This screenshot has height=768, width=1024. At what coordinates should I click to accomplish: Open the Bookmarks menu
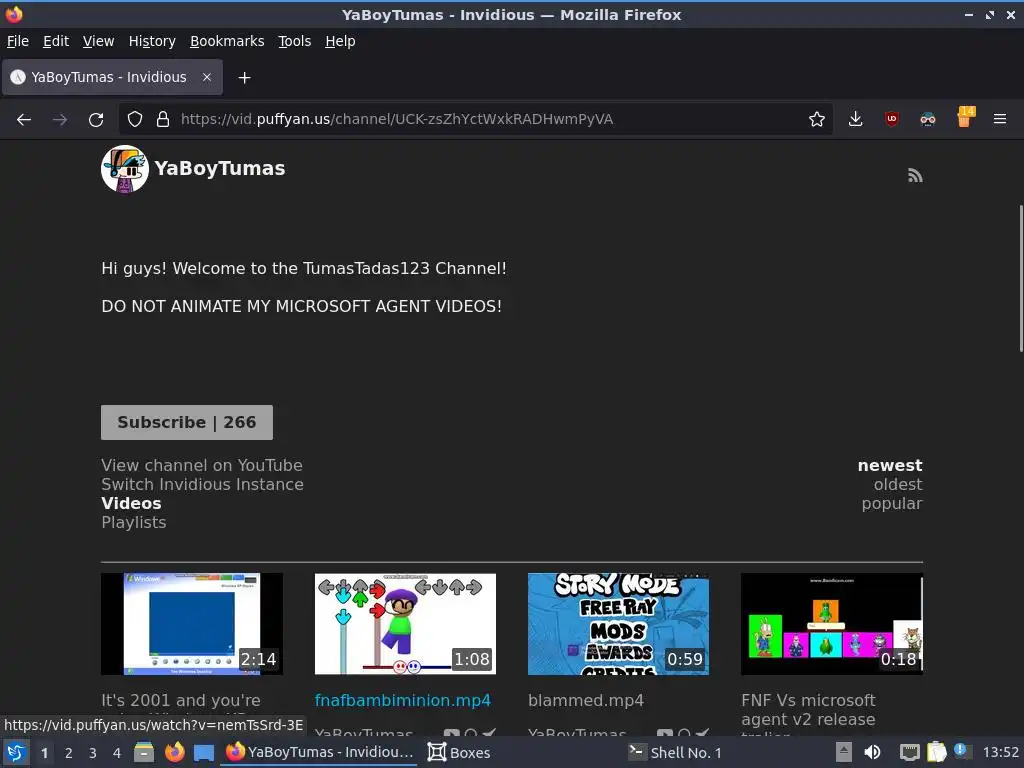[227, 41]
